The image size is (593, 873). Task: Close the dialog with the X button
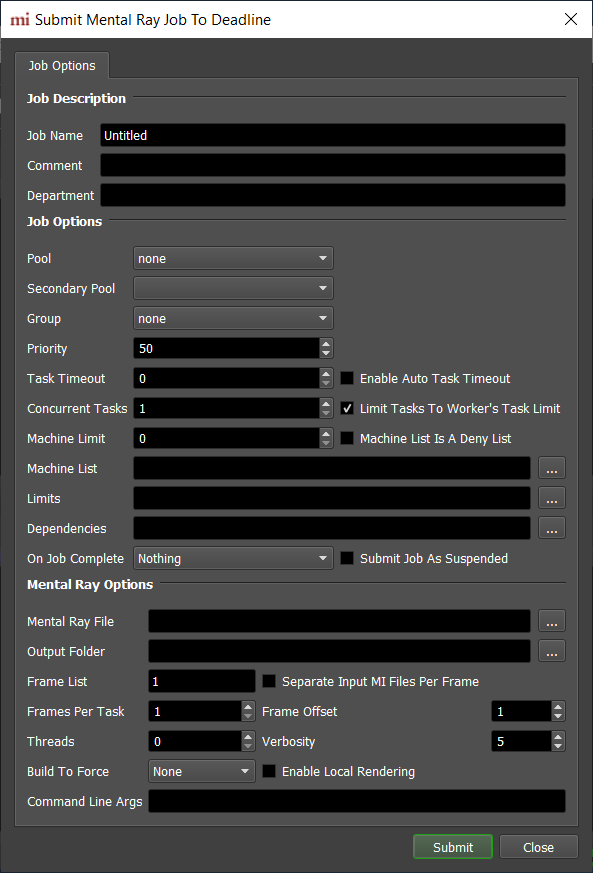571,19
